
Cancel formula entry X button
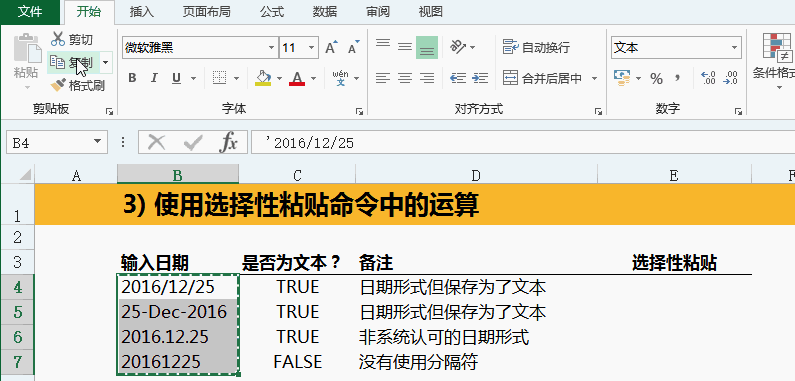[x=156, y=144]
